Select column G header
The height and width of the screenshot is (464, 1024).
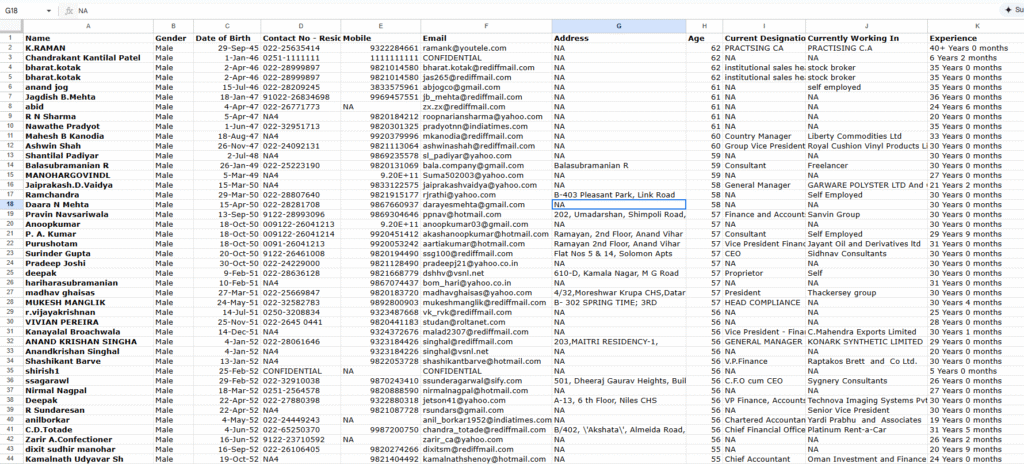tap(619, 25)
